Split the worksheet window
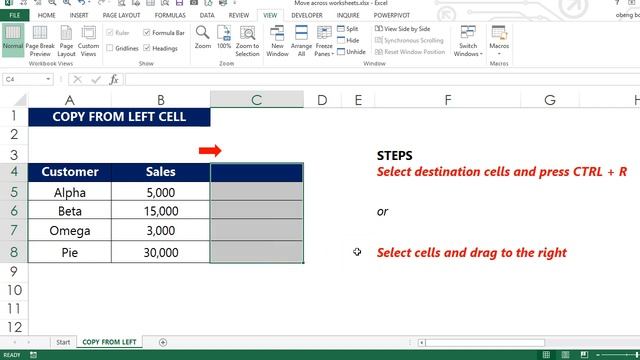Screen dimensions: 640x360 pos(348,29)
